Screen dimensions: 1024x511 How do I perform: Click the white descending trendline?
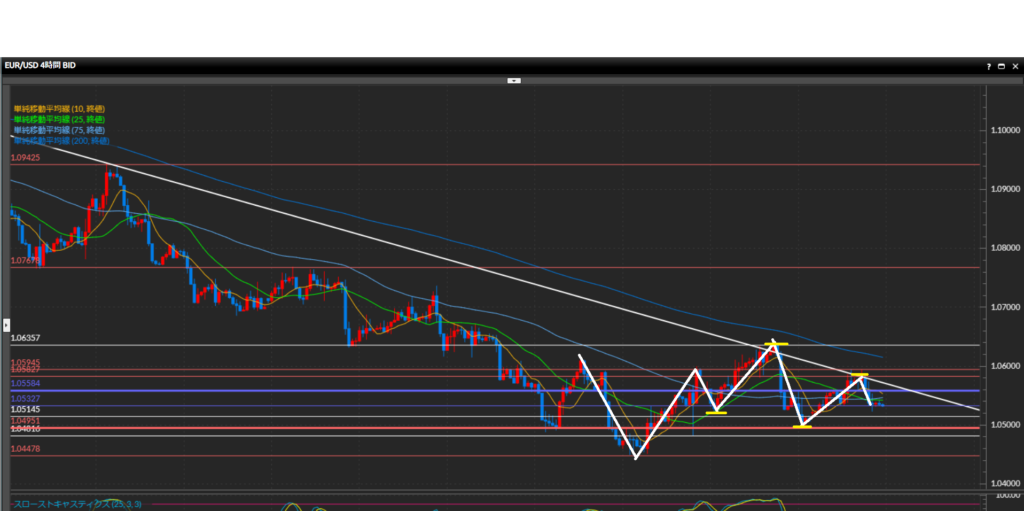click(400, 246)
